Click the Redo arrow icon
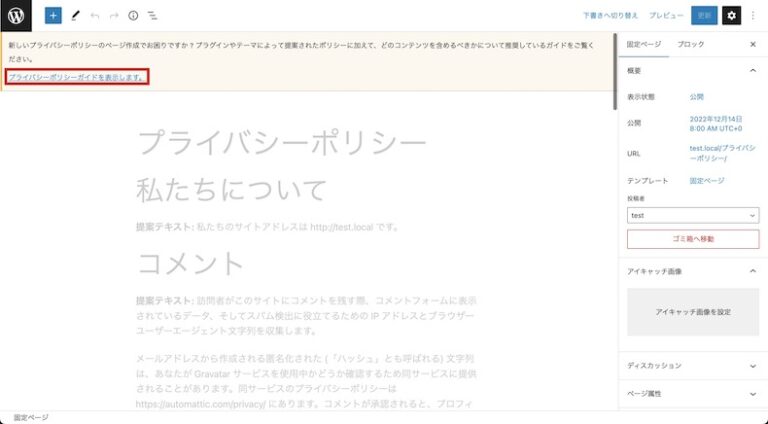768x424 pixels. (114, 16)
